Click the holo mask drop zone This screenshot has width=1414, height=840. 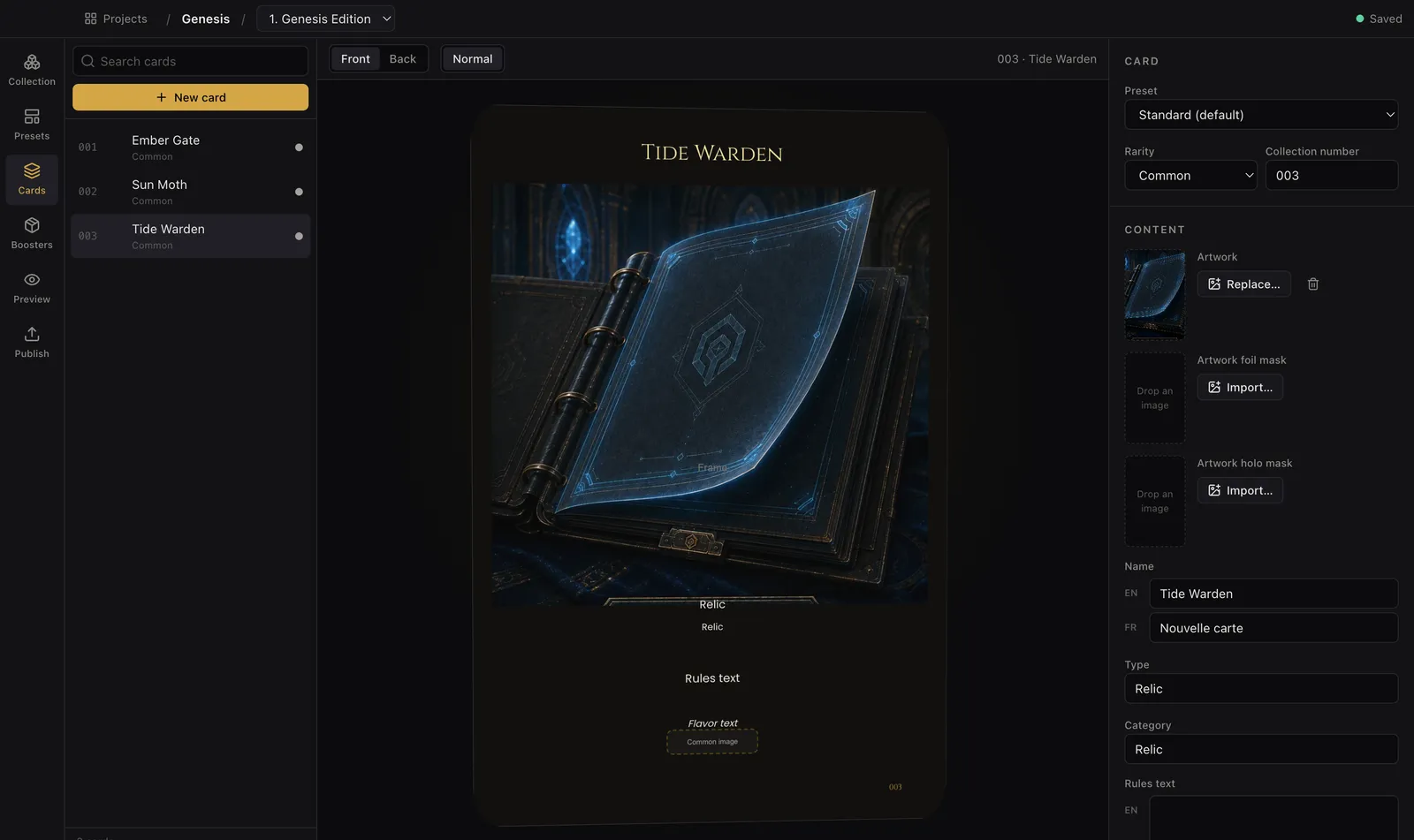1155,501
